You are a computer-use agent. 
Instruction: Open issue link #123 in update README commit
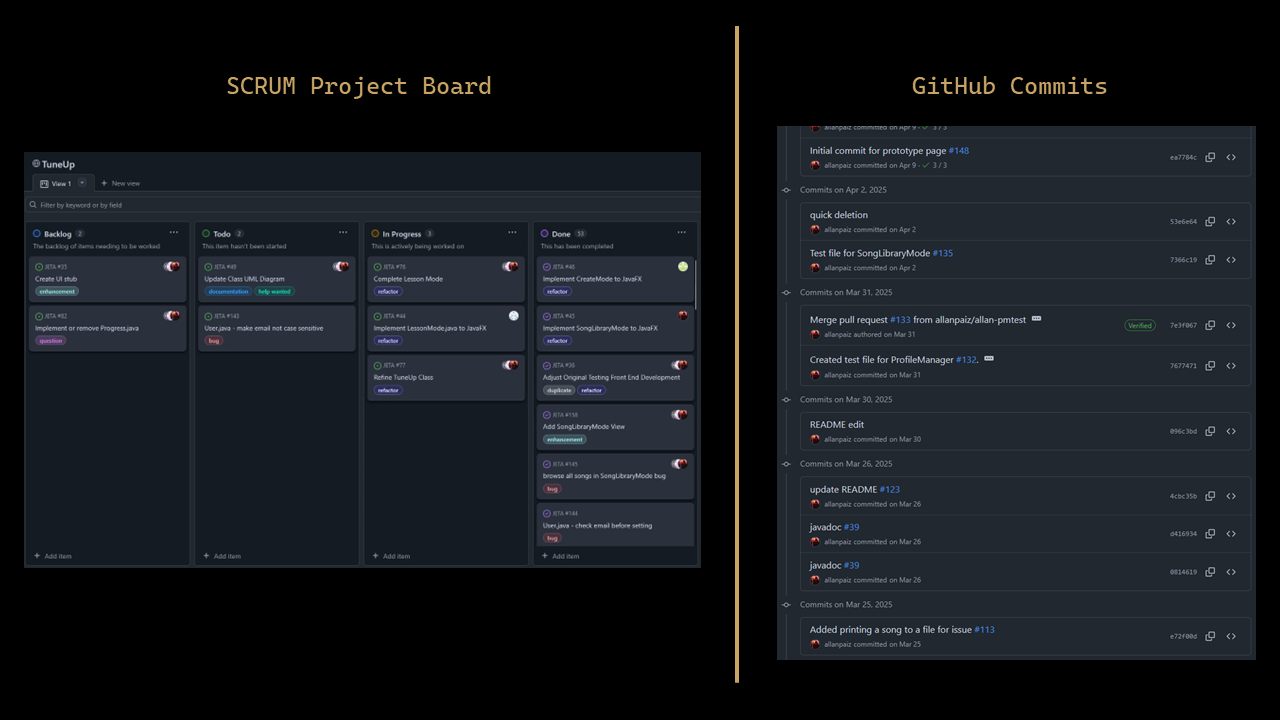tap(890, 490)
